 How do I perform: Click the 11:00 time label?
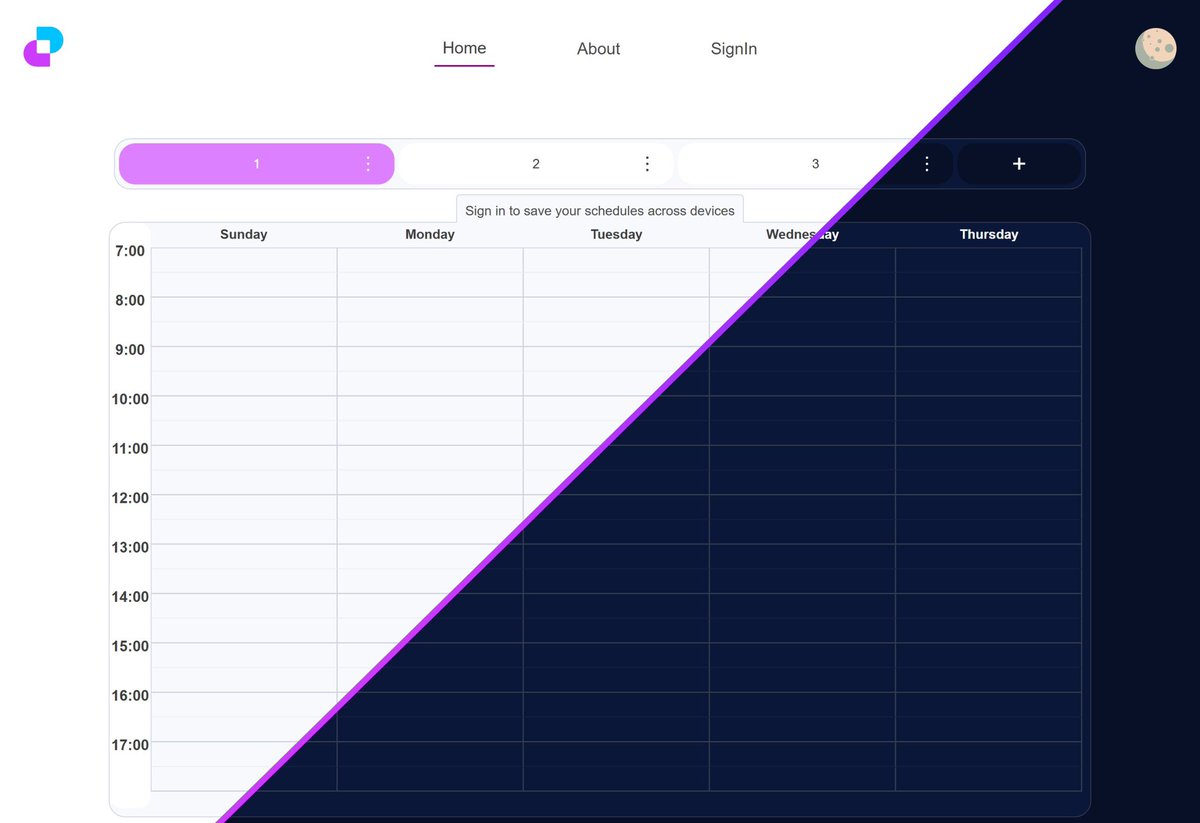pyautogui.click(x=130, y=449)
